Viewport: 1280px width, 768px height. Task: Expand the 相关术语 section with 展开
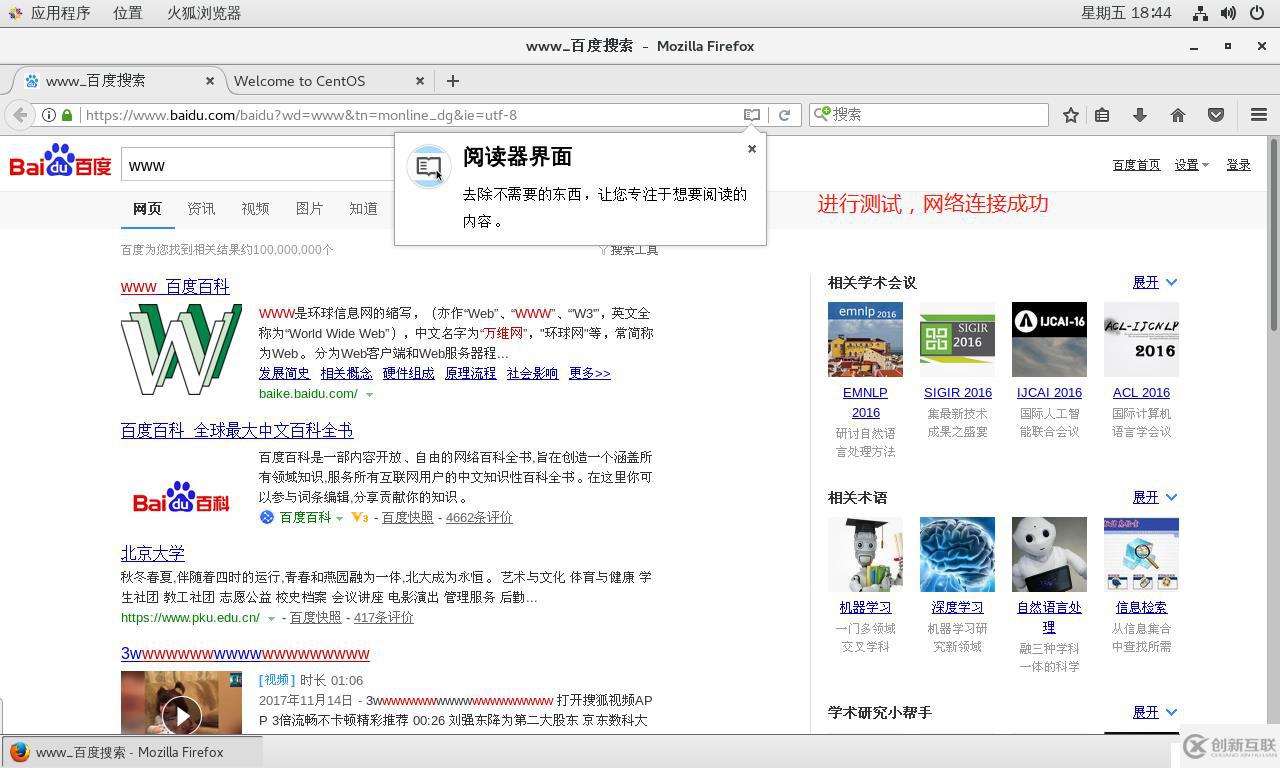click(1155, 498)
